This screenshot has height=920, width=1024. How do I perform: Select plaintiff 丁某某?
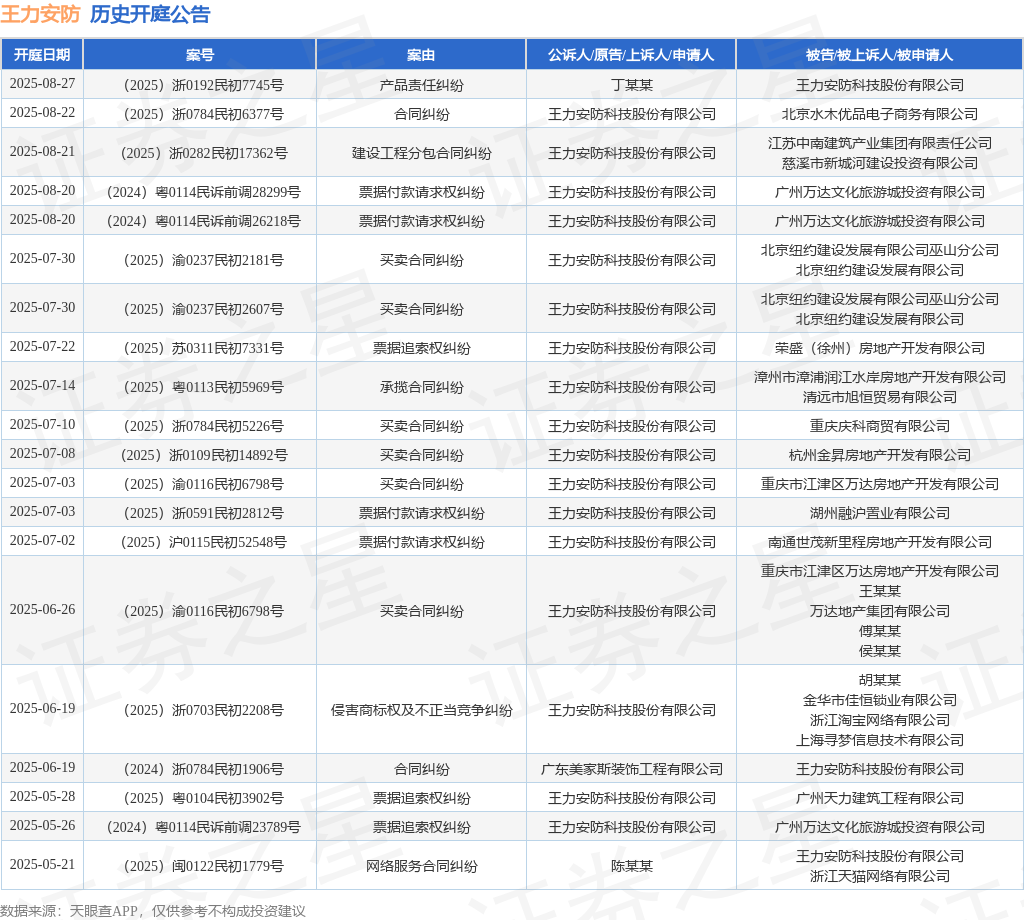(x=632, y=85)
